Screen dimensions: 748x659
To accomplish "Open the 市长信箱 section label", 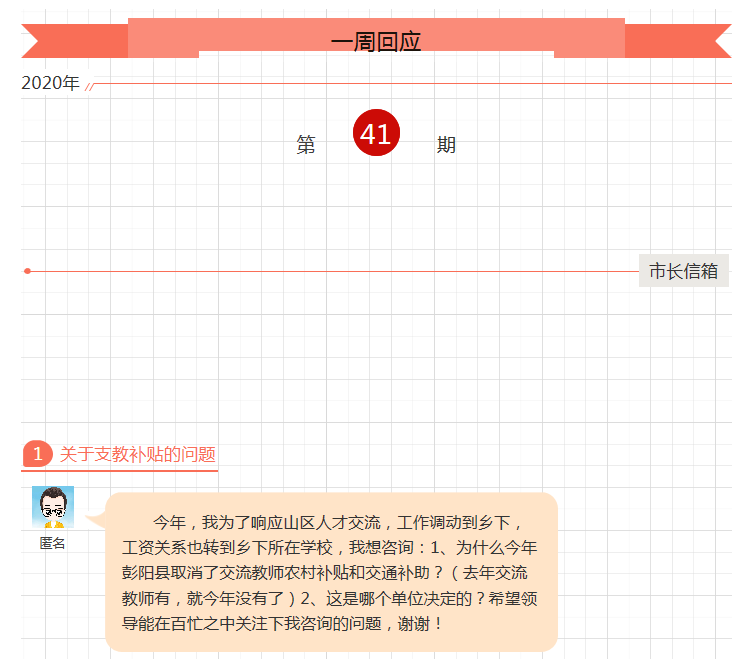I will (684, 271).
